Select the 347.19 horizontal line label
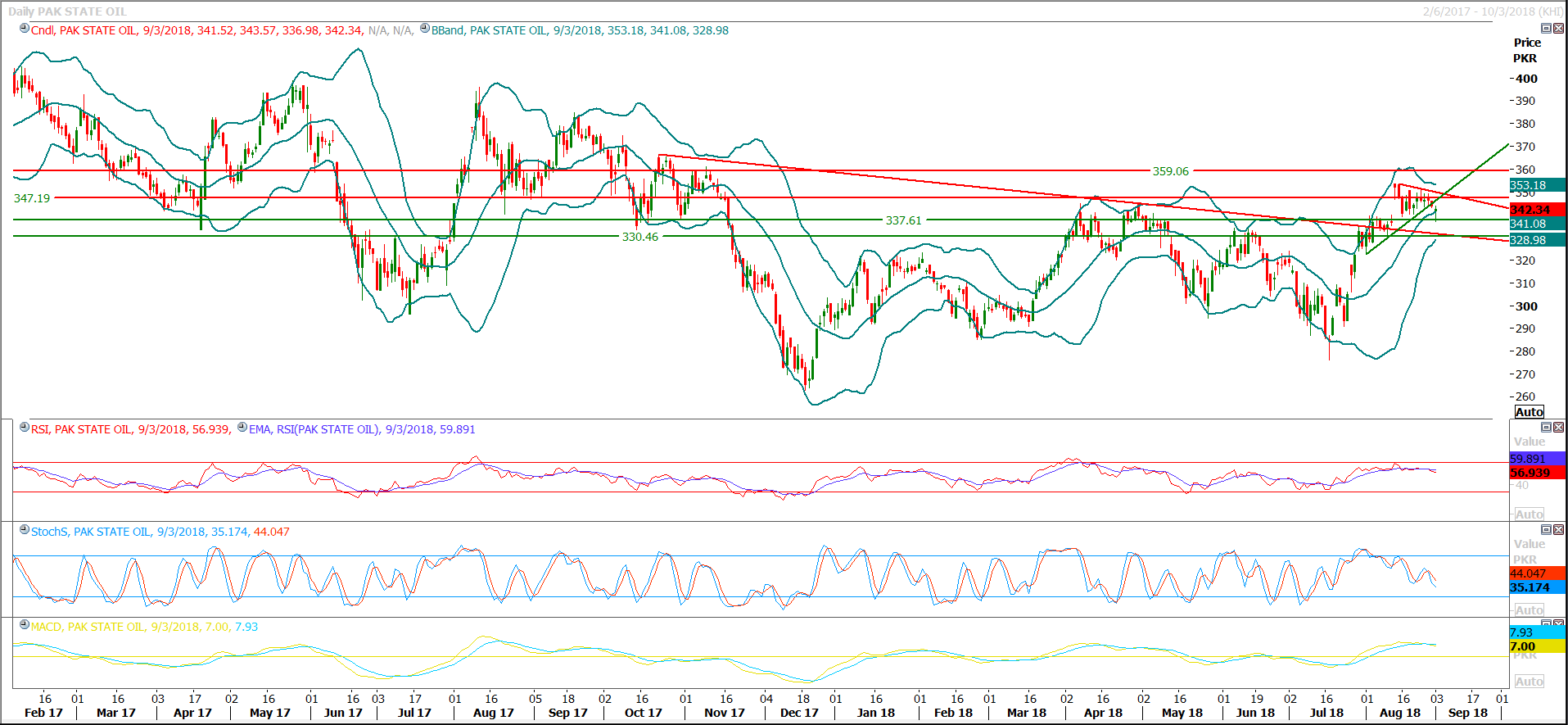1568x725 pixels. point(32,198)
